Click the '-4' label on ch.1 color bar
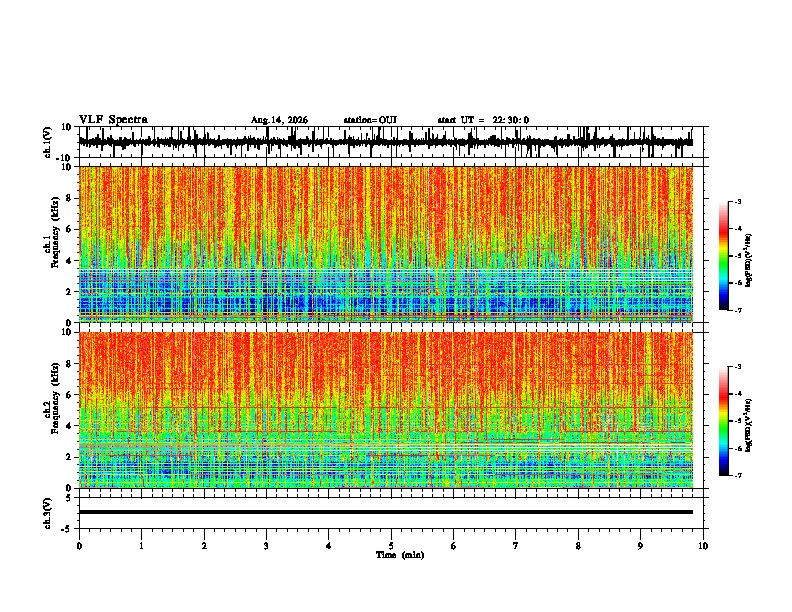792x612 pixels. coord(738,229)
